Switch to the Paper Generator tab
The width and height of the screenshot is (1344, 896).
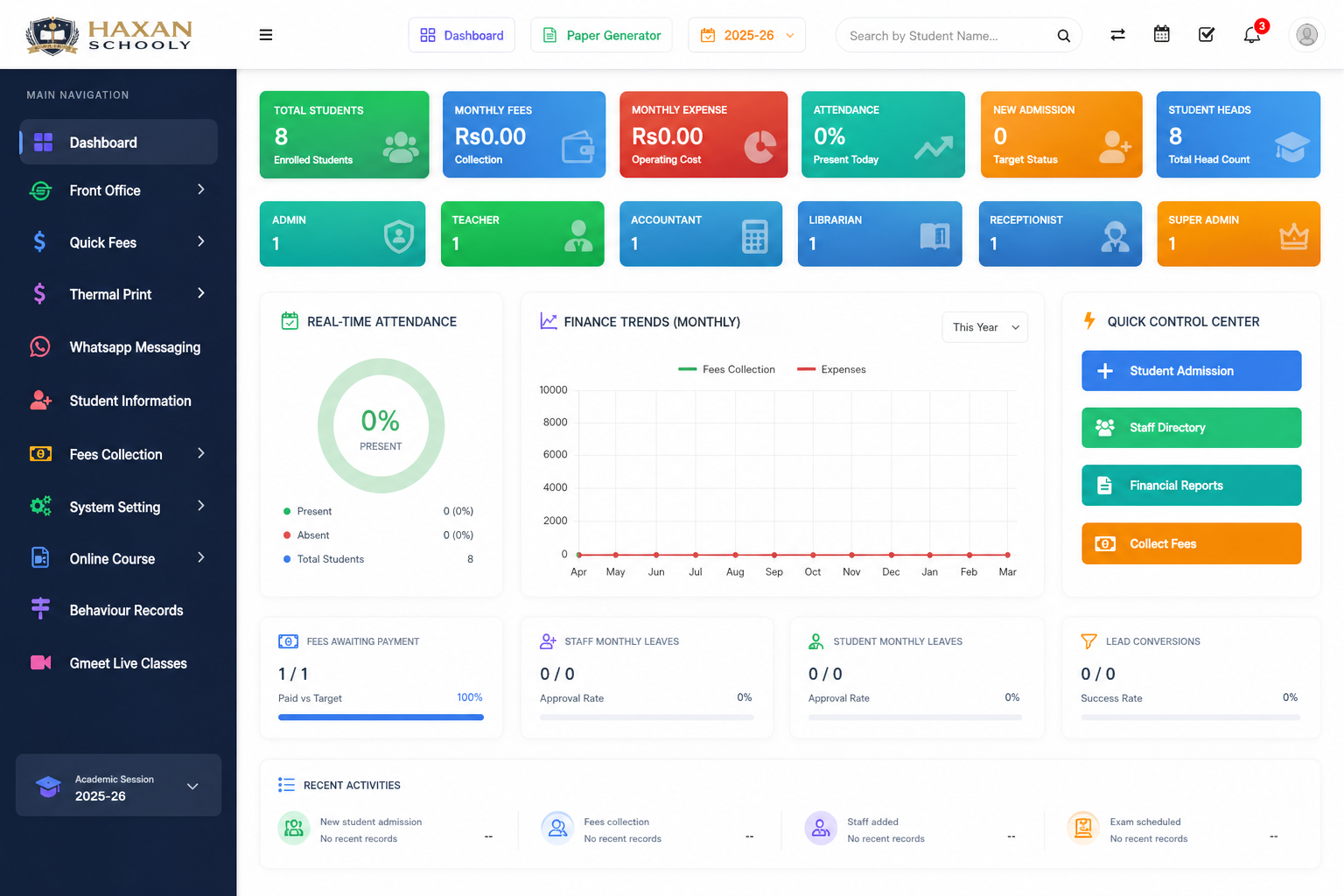tap(601, 35)
